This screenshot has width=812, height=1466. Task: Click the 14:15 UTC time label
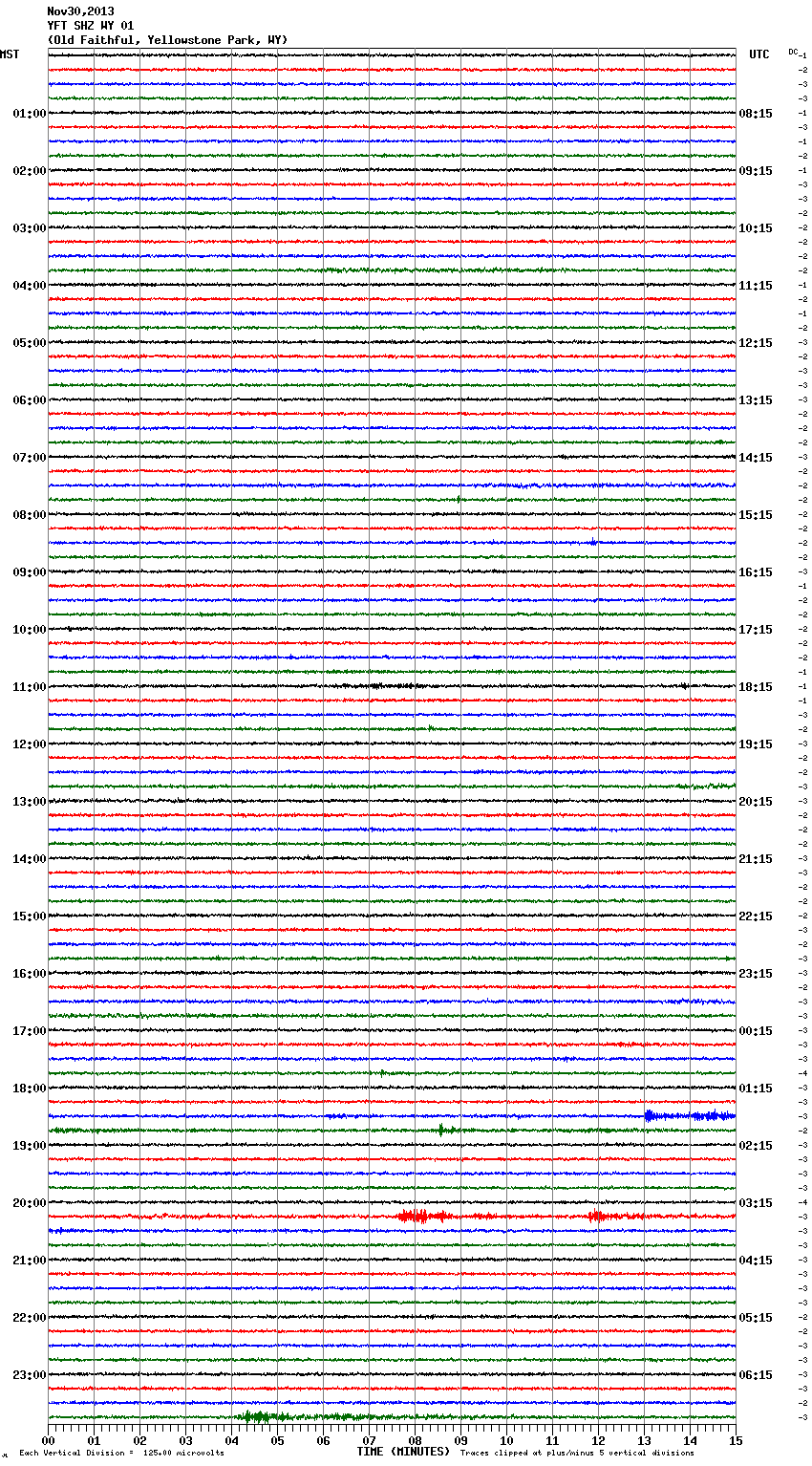(x=756, y=458)
